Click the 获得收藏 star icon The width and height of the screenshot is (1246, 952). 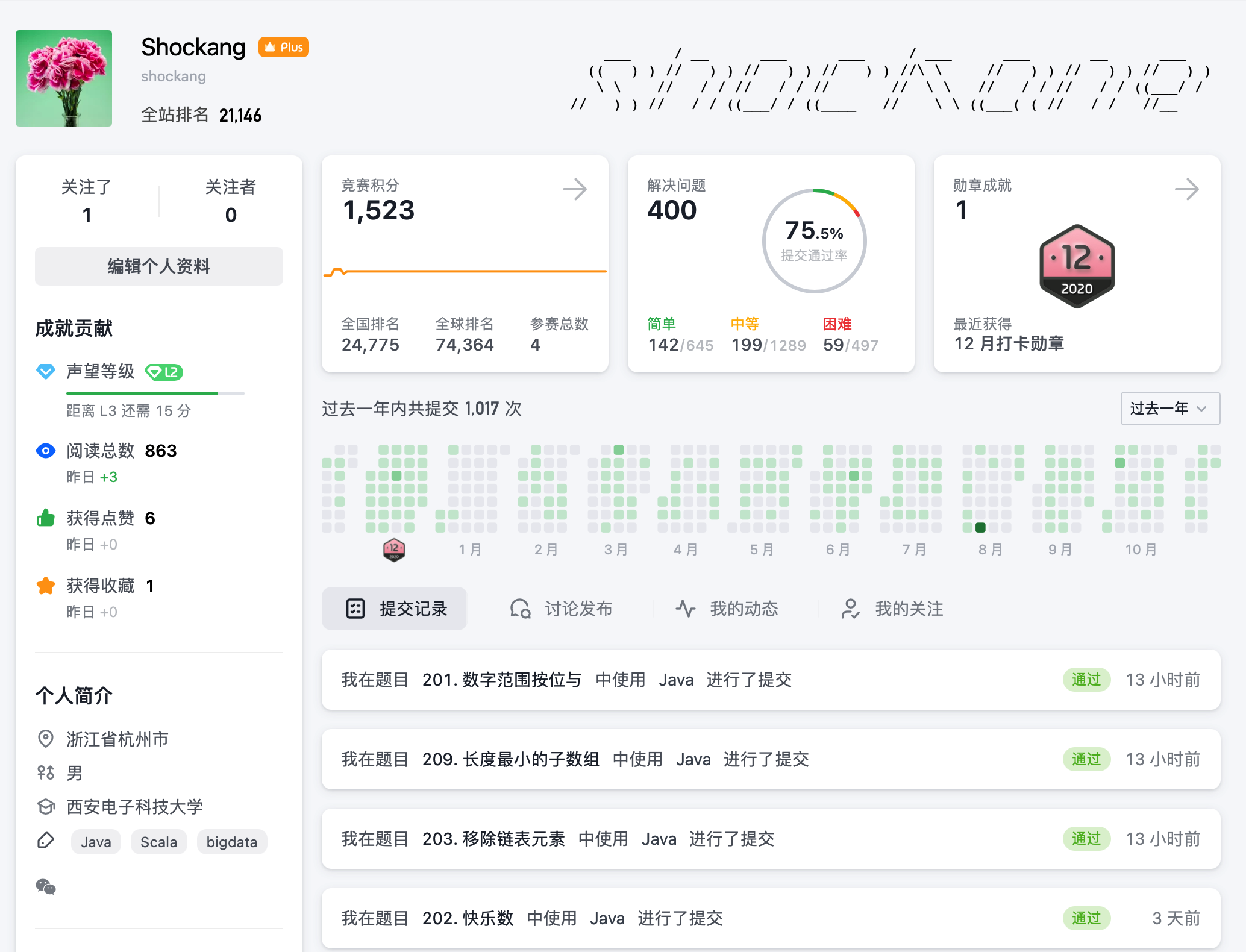[46, 585]
